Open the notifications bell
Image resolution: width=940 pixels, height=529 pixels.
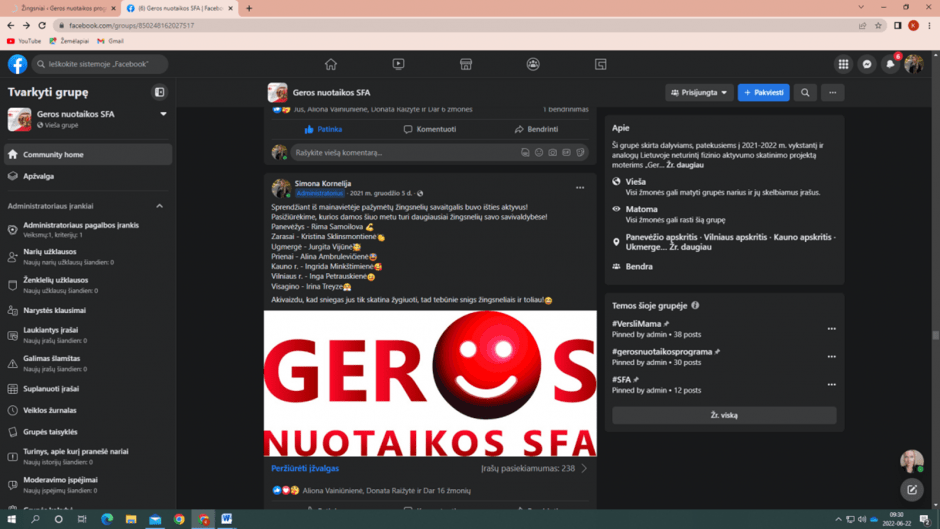click(x=890, y=64)
